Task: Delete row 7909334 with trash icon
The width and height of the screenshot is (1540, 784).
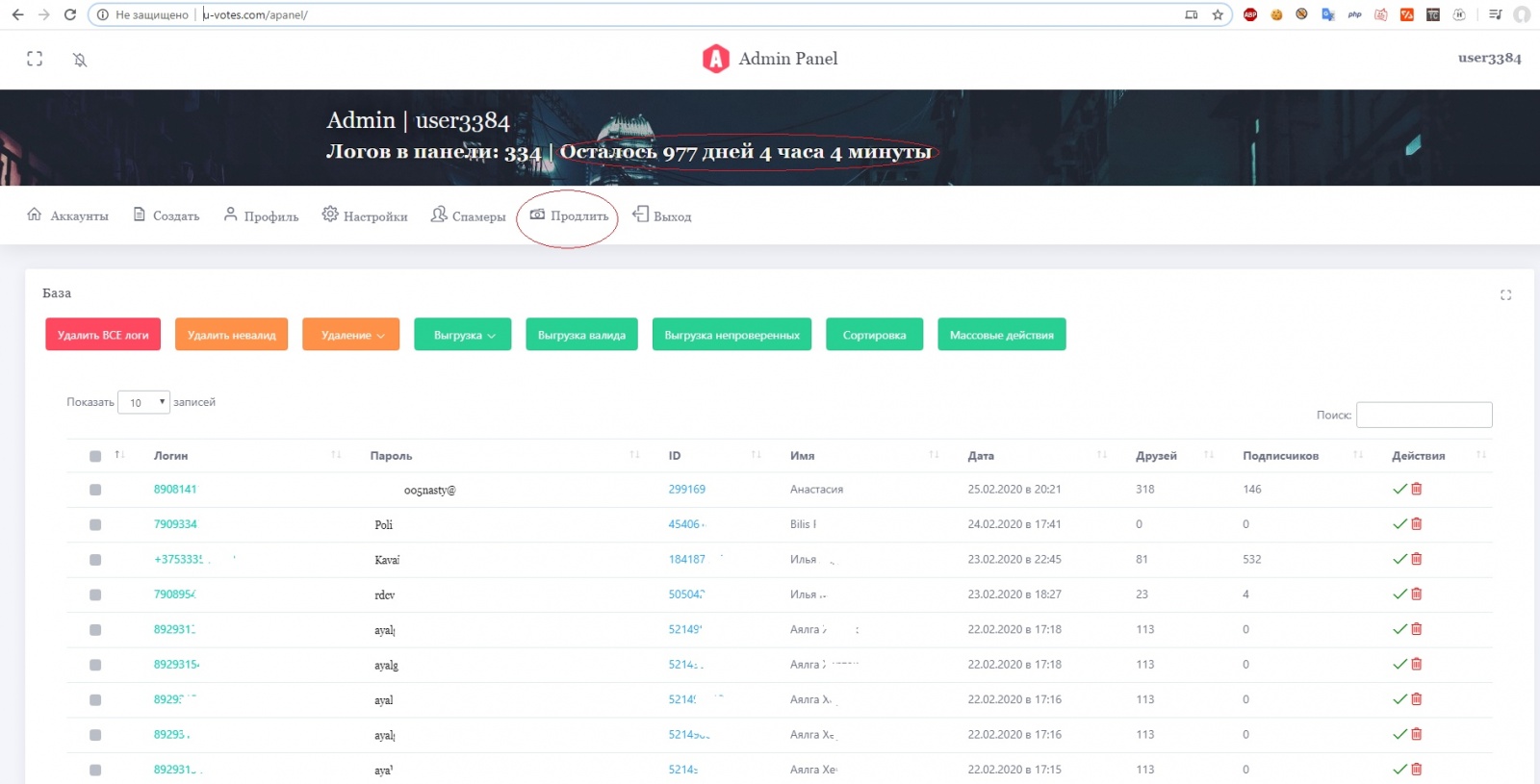Action: pyautogui.click(x=1417, y=524)
